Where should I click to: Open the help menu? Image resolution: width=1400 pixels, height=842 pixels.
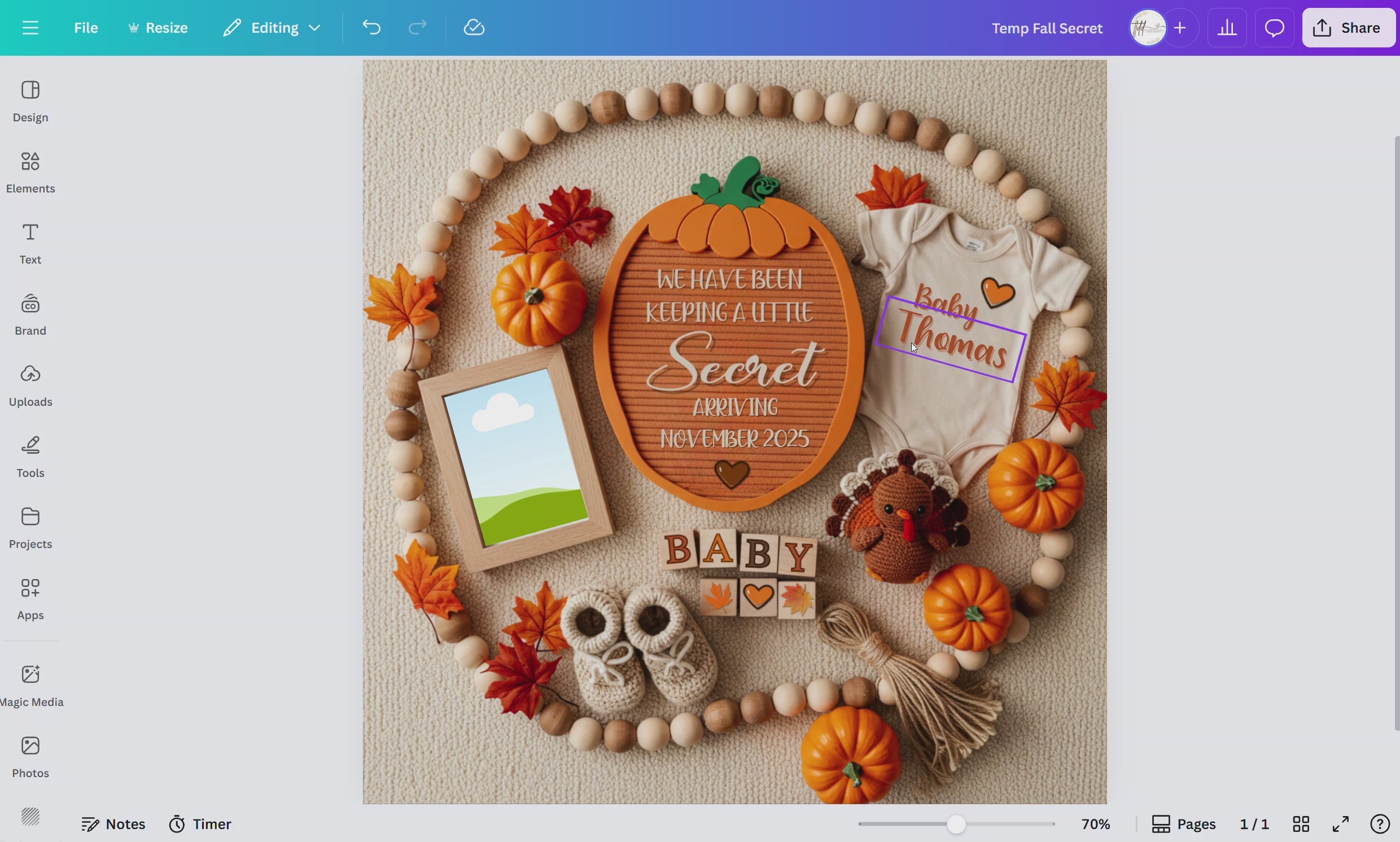pos(1380,823)
